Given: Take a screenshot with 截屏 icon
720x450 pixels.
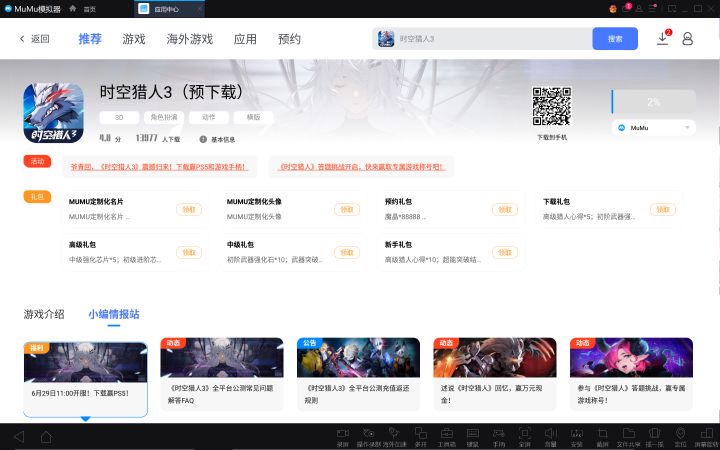Looking at the screenshot, I should [x=602, y=433].
